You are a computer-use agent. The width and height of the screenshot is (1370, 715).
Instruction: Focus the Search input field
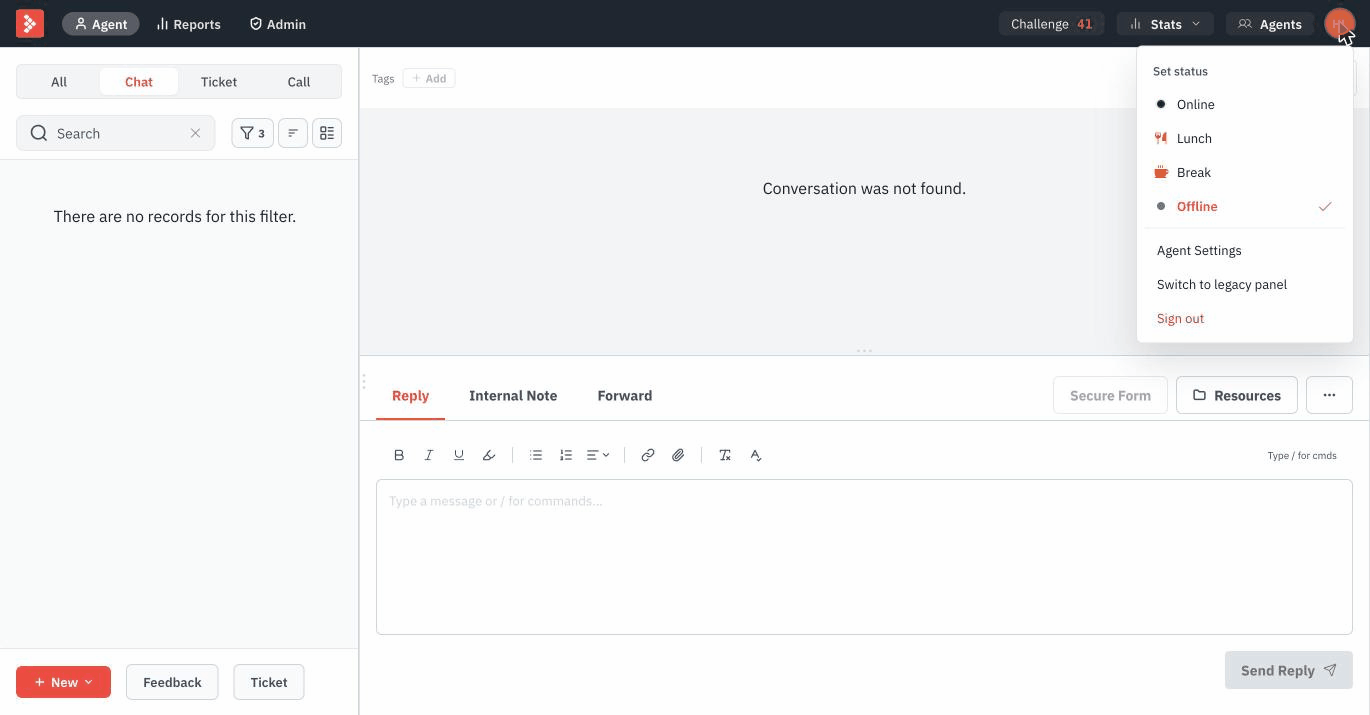tap(116, 133)
